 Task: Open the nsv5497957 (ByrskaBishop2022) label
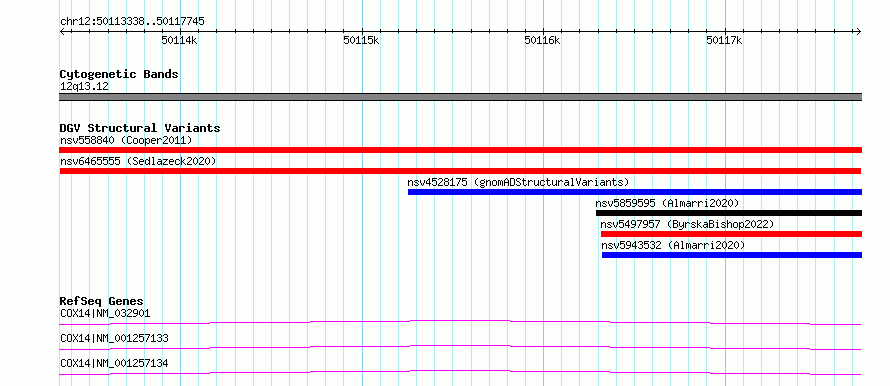[x=687, y=224]
